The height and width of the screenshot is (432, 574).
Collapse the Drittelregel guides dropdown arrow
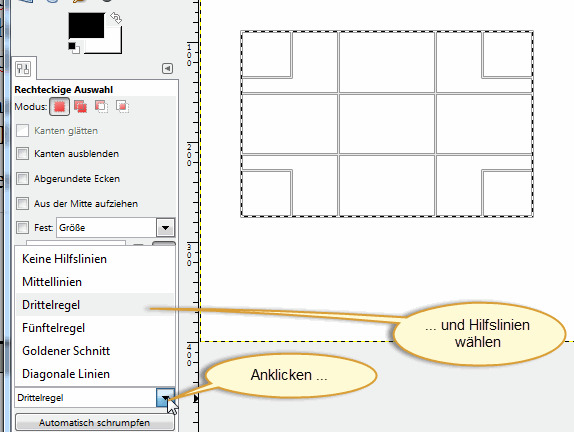tap(165, 398)
